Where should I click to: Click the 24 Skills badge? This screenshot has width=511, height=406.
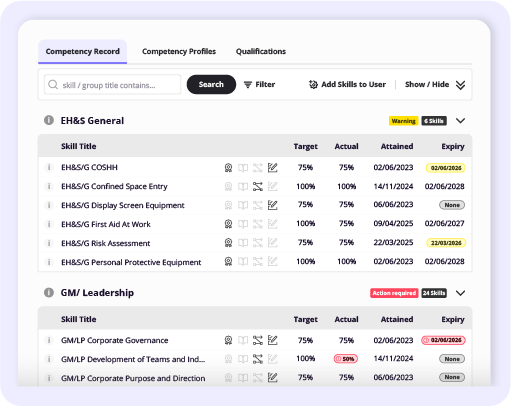click(434, 293)
